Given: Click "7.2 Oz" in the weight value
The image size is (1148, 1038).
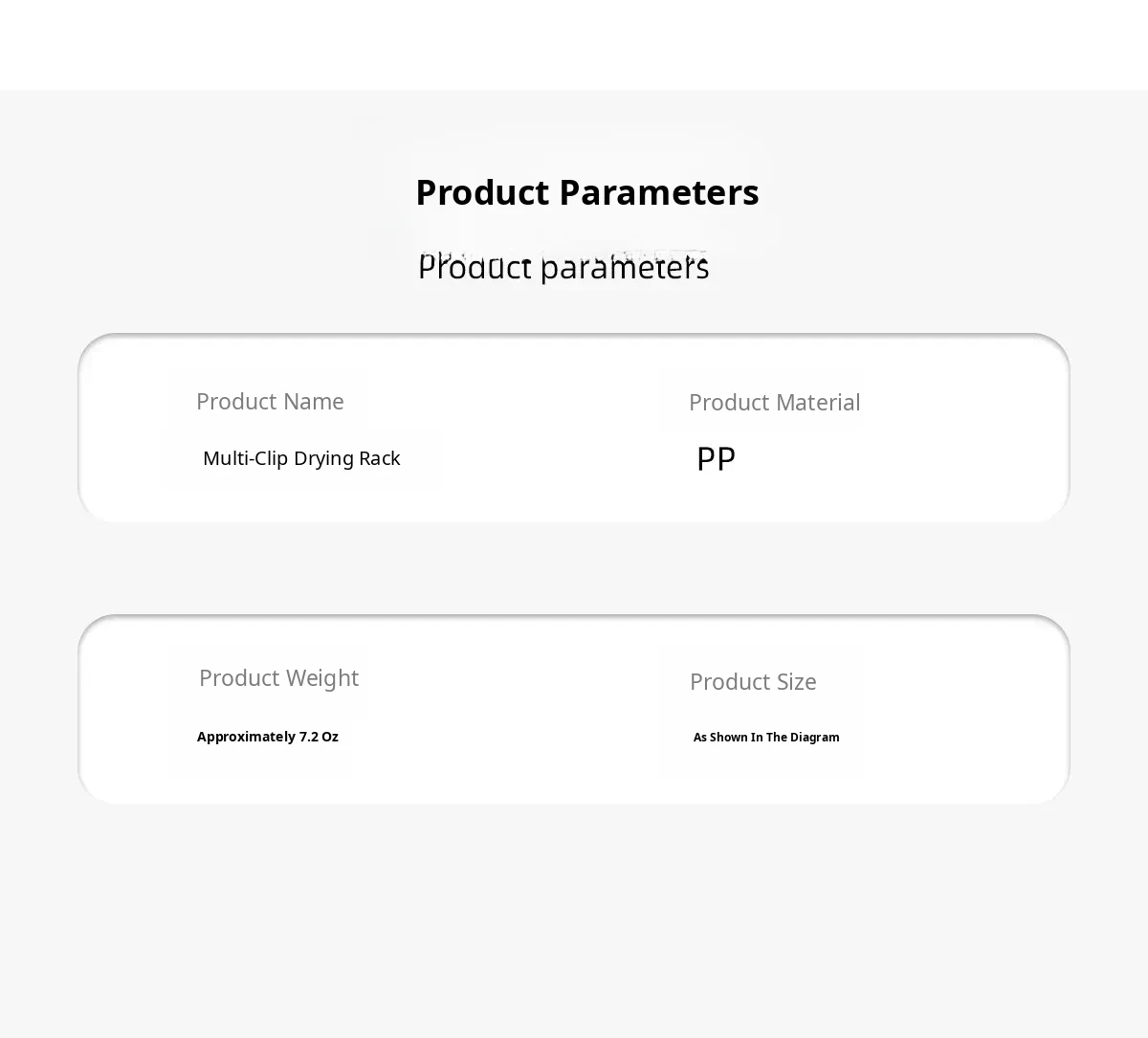Looking at the screenshot, I should click(x=319, y=737).
